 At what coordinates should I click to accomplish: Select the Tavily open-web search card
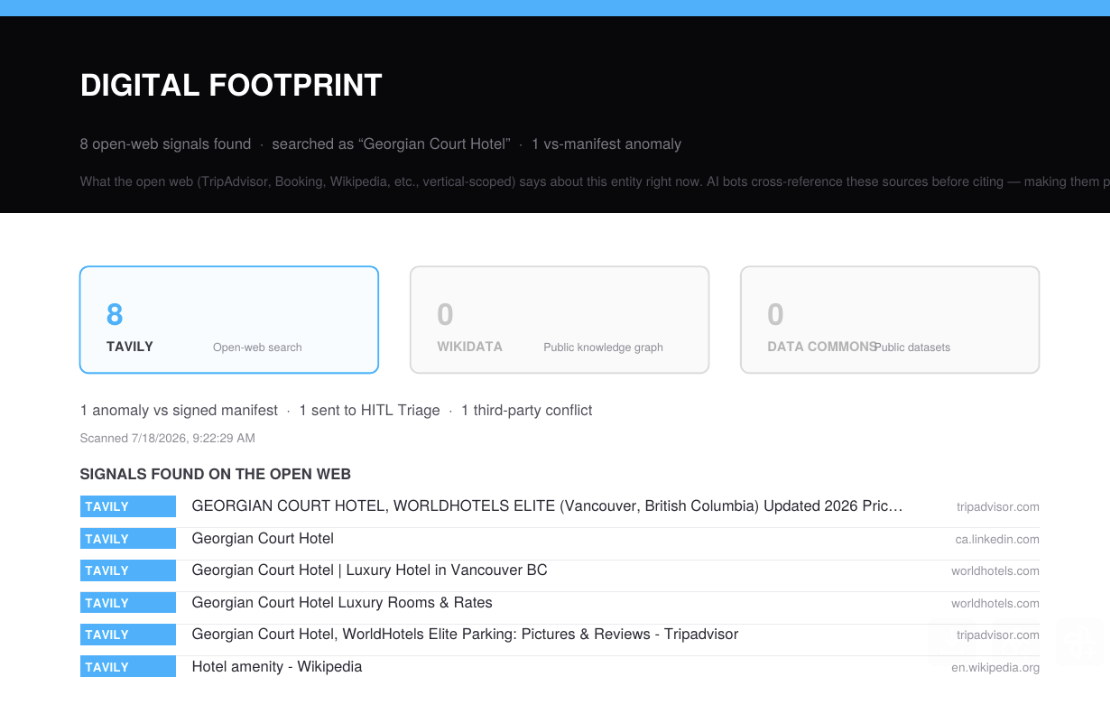[229, 319]
